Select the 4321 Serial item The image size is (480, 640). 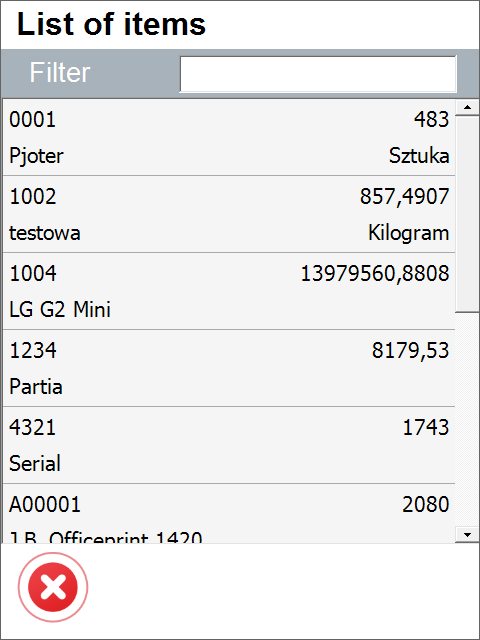[x=229, y=445]
